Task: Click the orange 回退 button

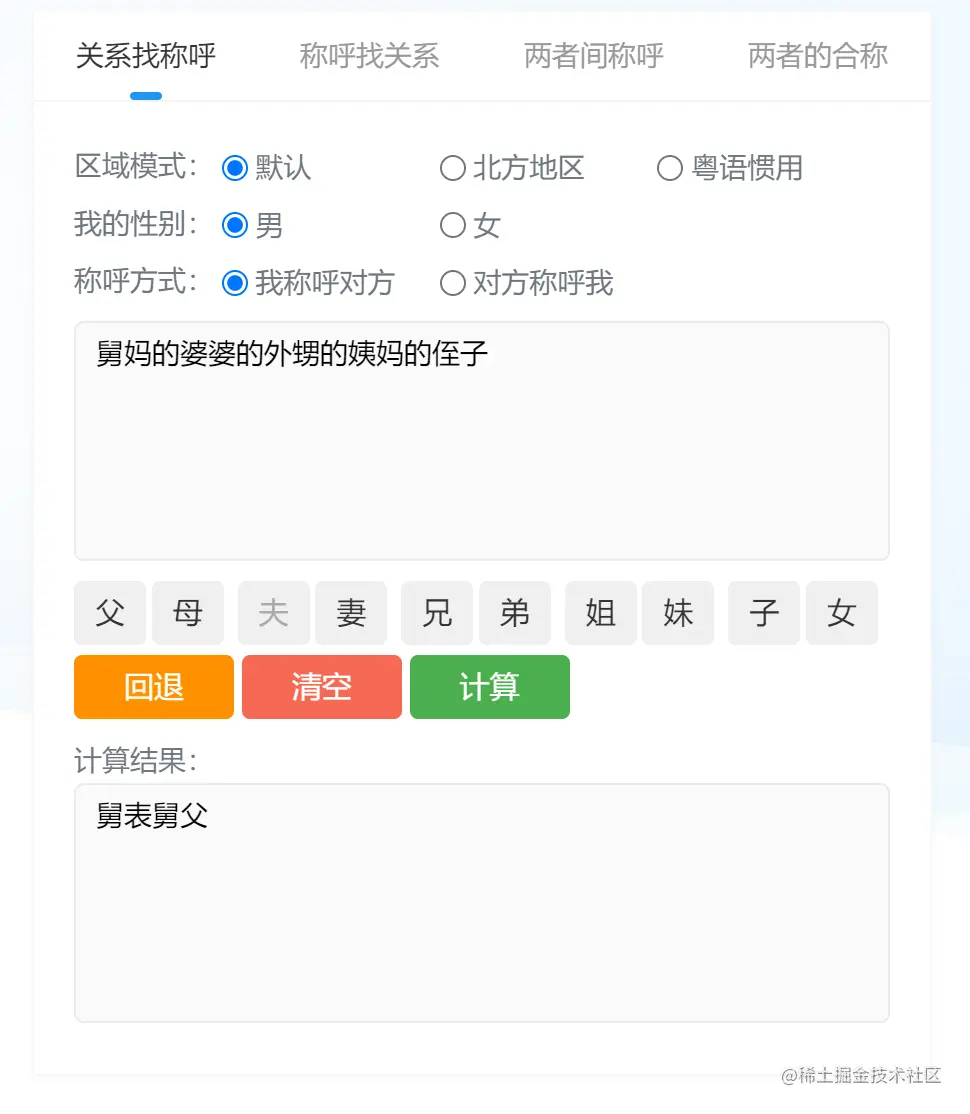Action: click(x=154, y=687)
